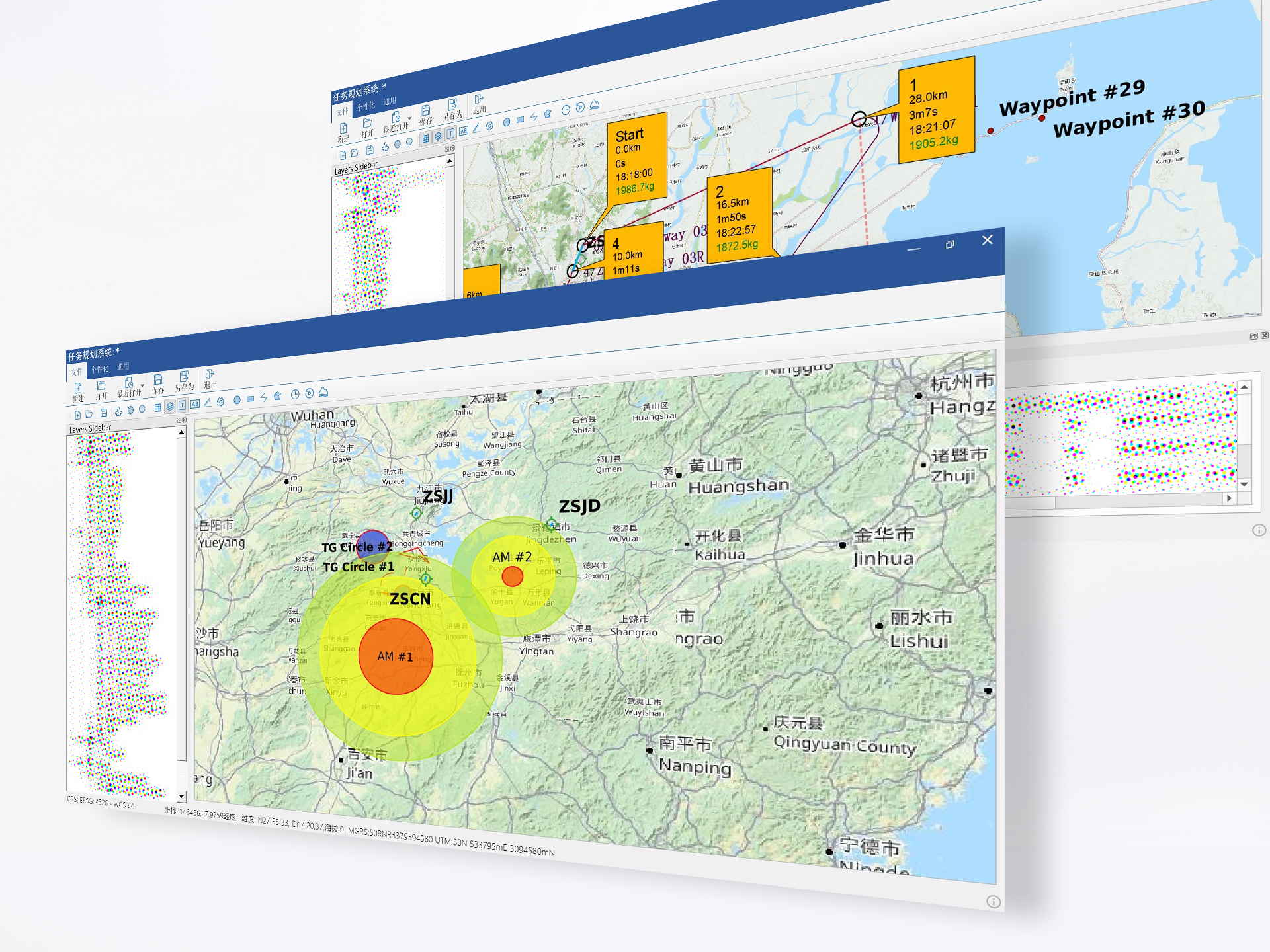
Task: Expand 最近打开 dropdown arrow in back window
Action: pos(409,118)
